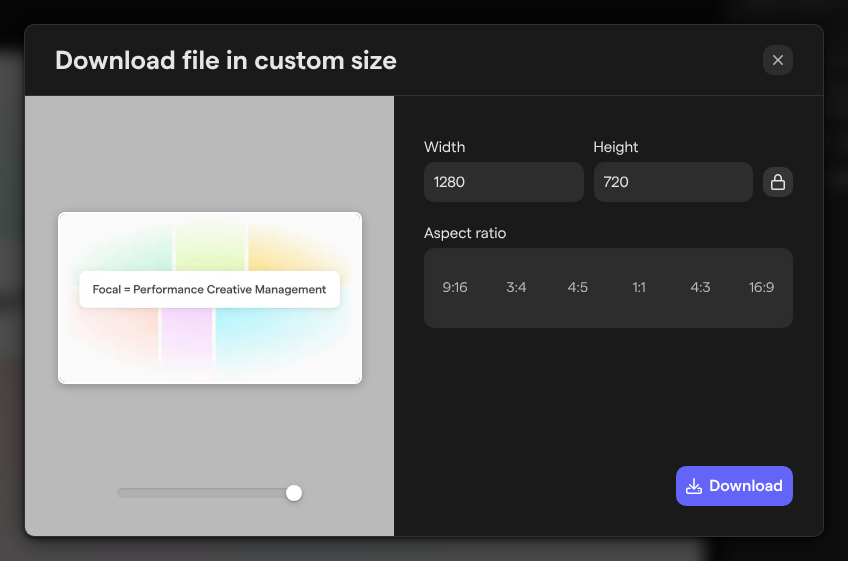Select the 9:16 aspect ratio
The width and height of the screenshot is (848, 561).
coord(455,287)
